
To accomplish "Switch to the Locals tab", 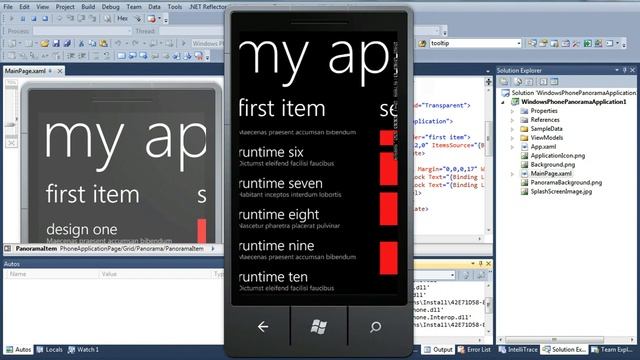I will [x=49, y=350].
